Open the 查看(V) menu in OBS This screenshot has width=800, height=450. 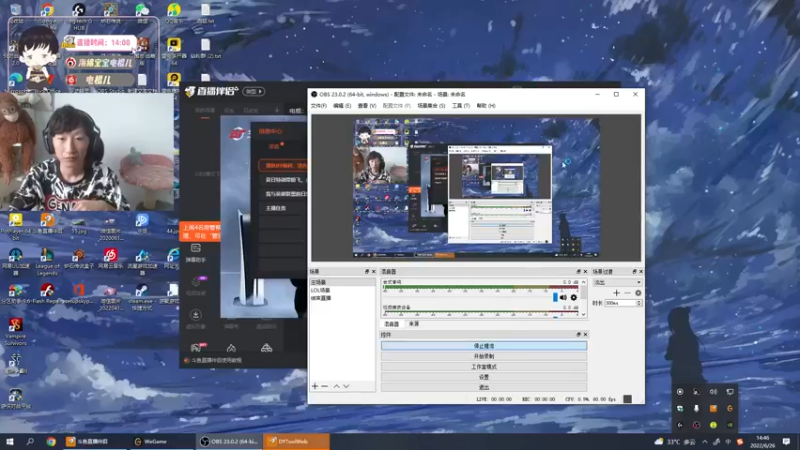pos(367,106)
